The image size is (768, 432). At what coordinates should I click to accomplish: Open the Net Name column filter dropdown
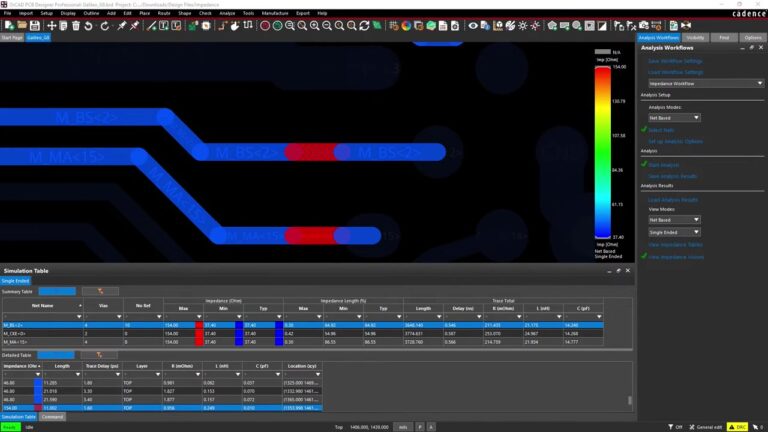point(79,317)
